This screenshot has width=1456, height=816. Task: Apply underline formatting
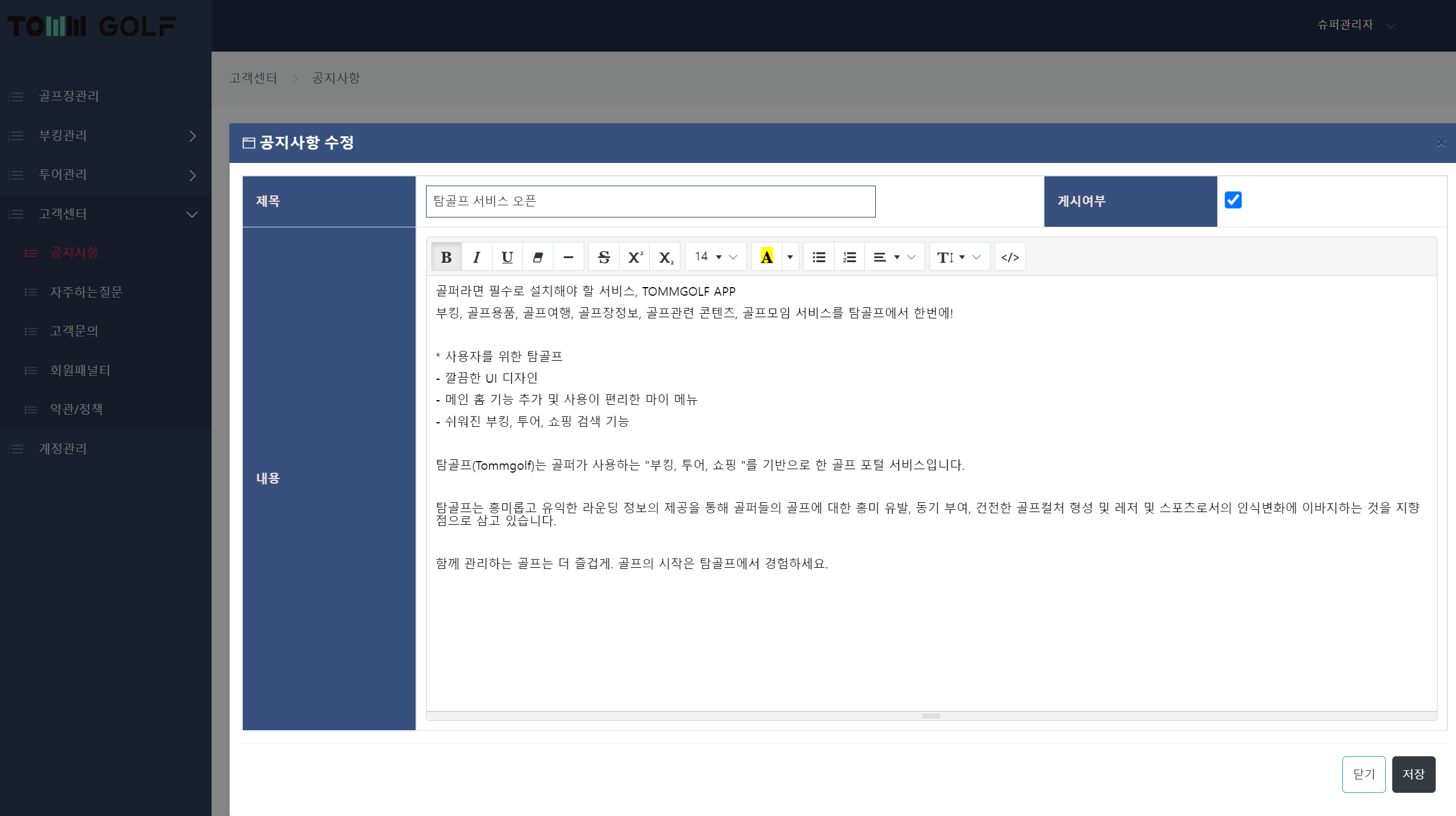pos(507,257)
